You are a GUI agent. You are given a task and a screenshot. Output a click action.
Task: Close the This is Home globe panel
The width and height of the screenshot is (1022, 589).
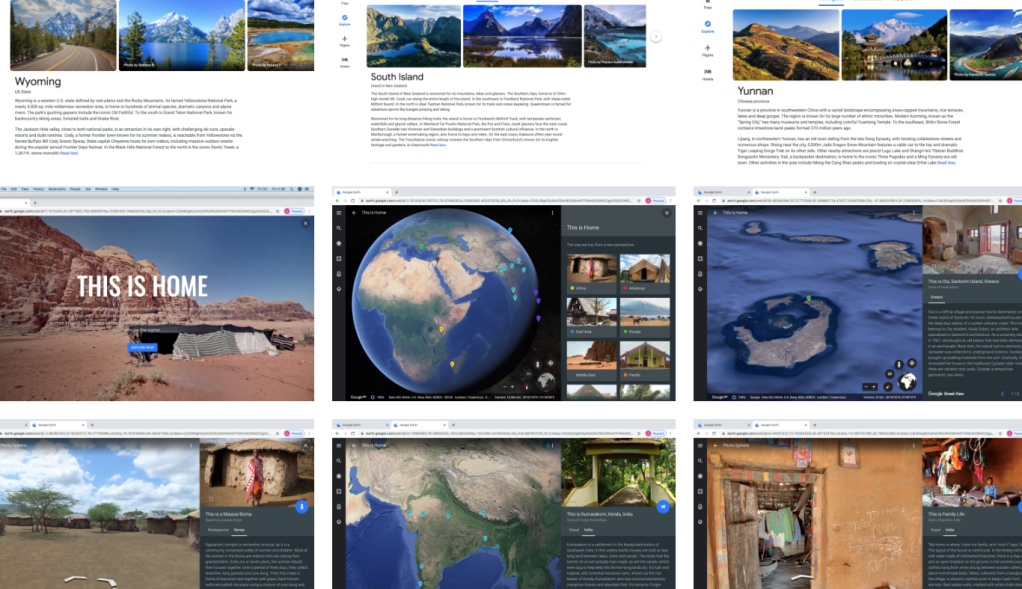tap(667, 213)
